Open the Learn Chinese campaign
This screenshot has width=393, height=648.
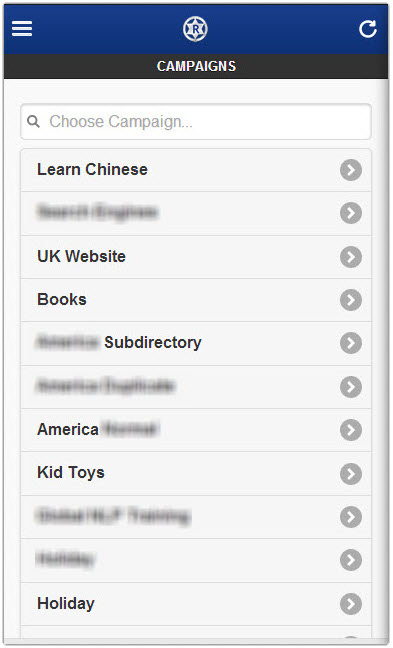click(x=196, y=170)
